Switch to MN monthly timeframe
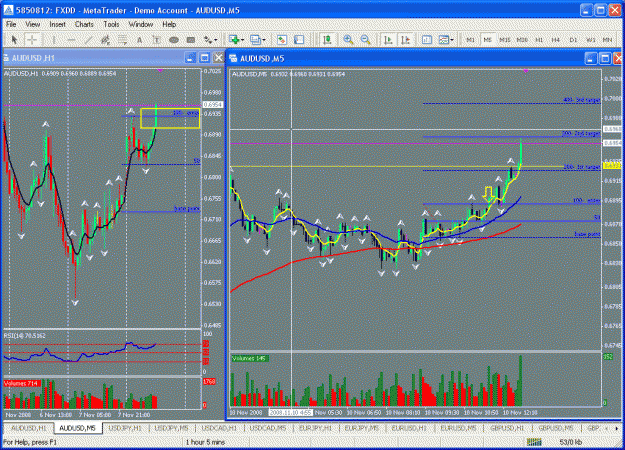This screenshot has height=450, width=625. click(607, 40)
